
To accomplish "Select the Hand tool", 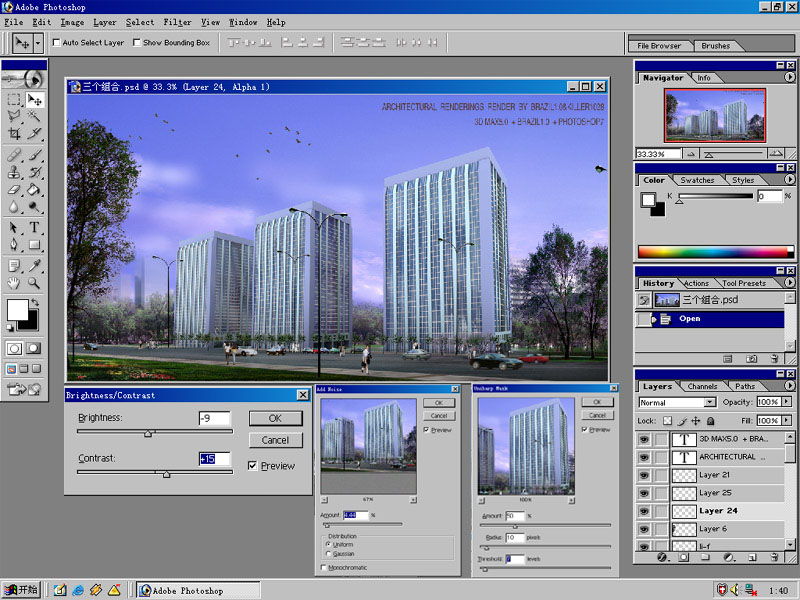I will click(14, 283).
